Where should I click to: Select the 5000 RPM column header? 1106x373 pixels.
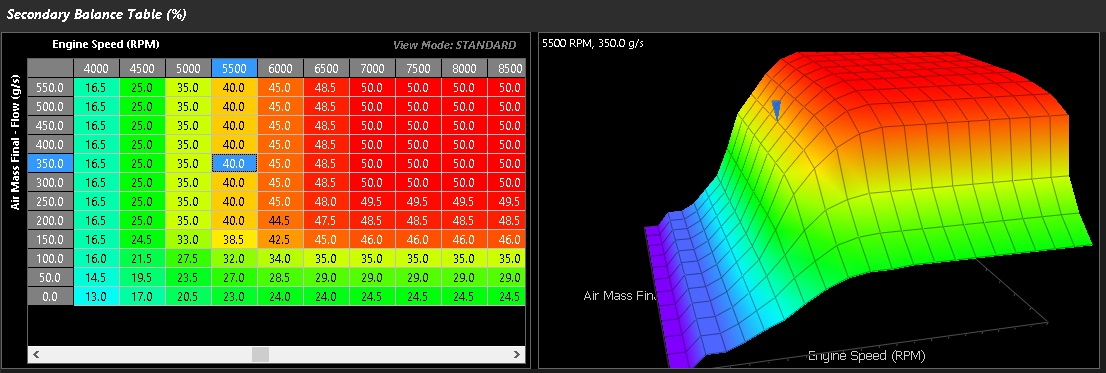[188, 68]
